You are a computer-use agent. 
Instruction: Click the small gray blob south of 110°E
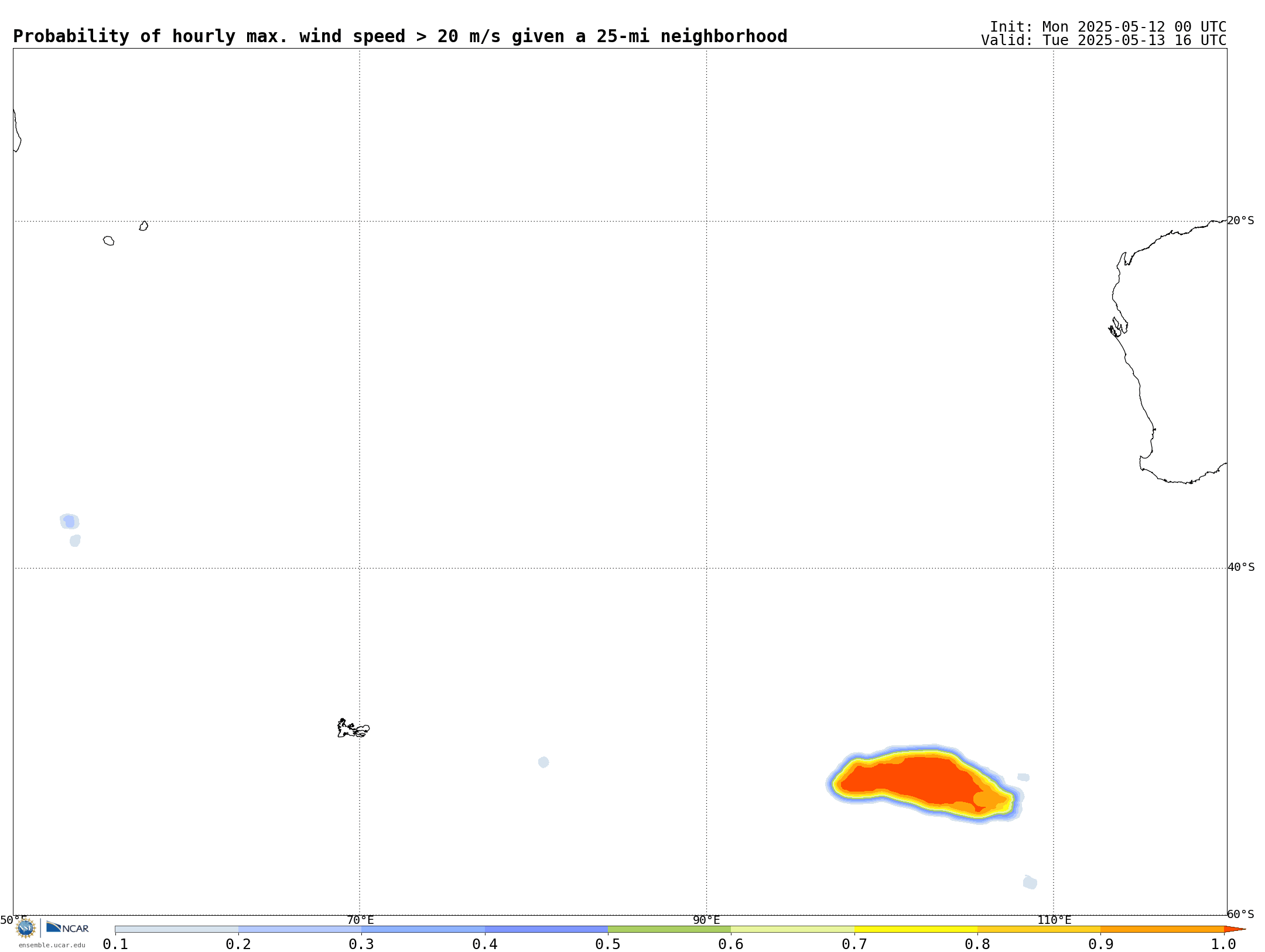[1030, 882]
